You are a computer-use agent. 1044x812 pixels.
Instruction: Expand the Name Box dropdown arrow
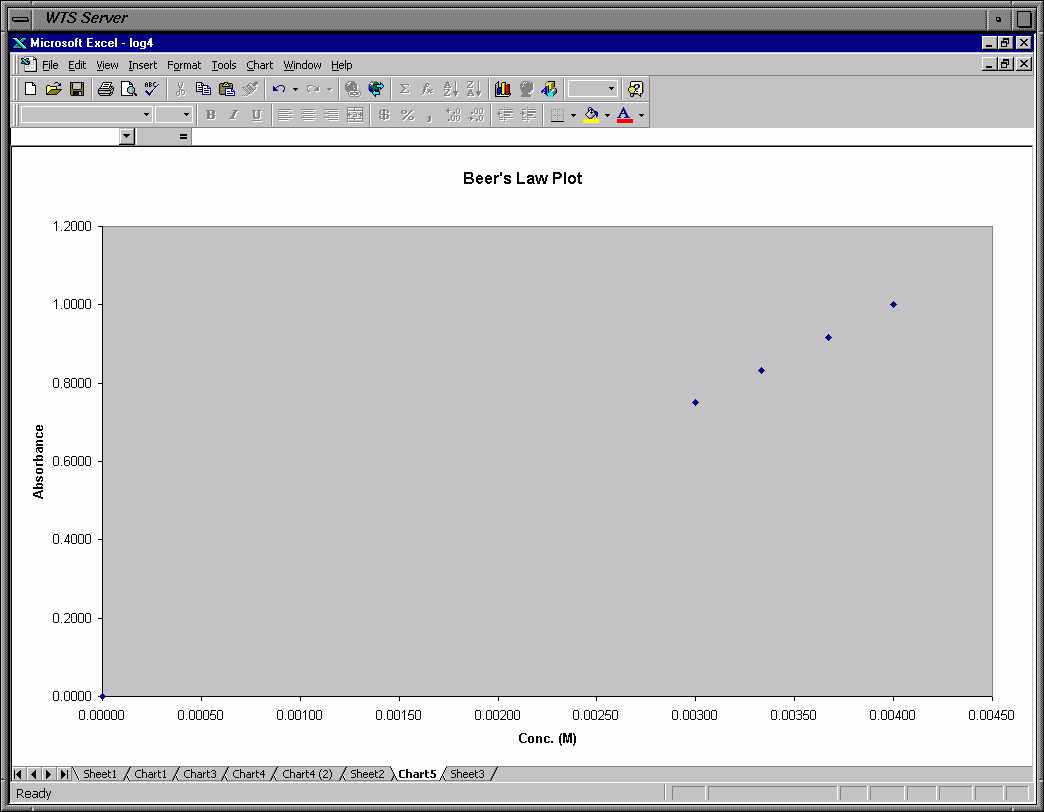pos(126,137)
